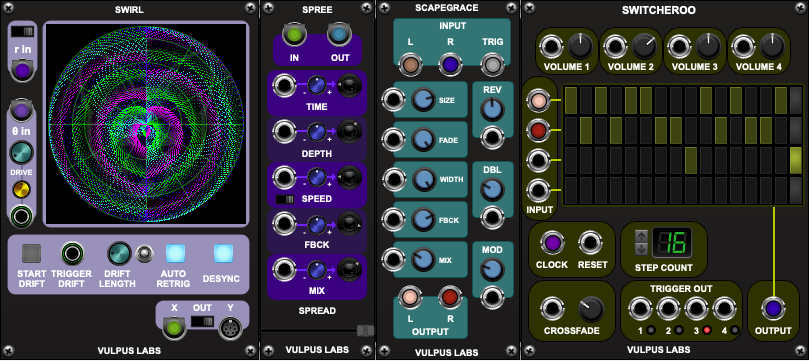
Task: Adjust the FBCK blue knob on Scapegrace
Action: coord(423,219)
